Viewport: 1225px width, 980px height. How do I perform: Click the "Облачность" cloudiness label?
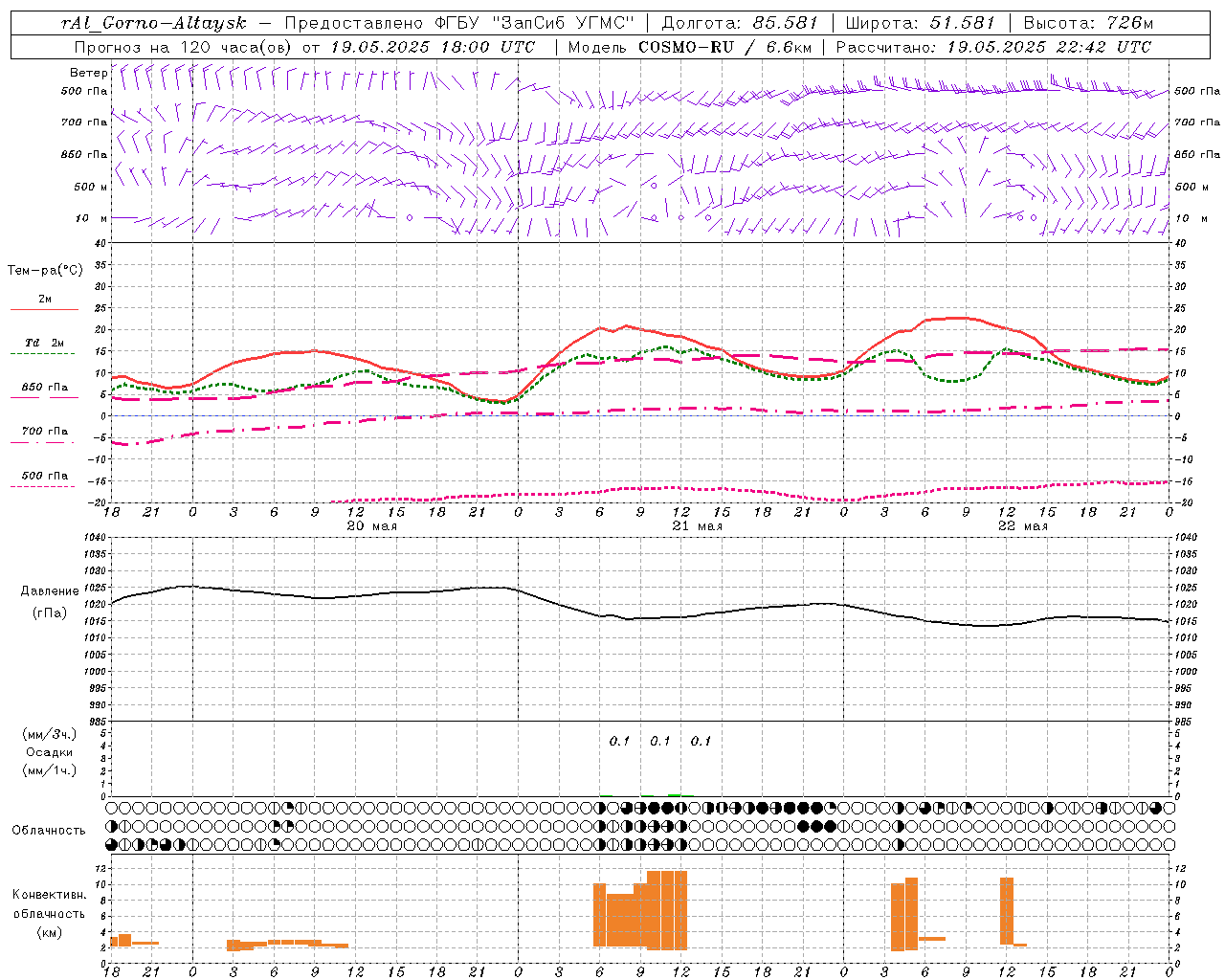coord(49,830)
